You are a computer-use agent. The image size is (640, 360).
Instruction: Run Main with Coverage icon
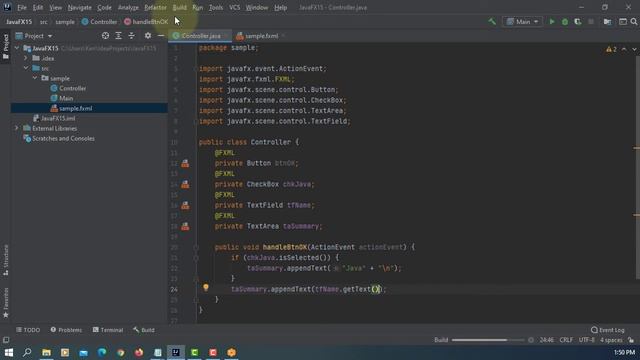coord(578,22)
